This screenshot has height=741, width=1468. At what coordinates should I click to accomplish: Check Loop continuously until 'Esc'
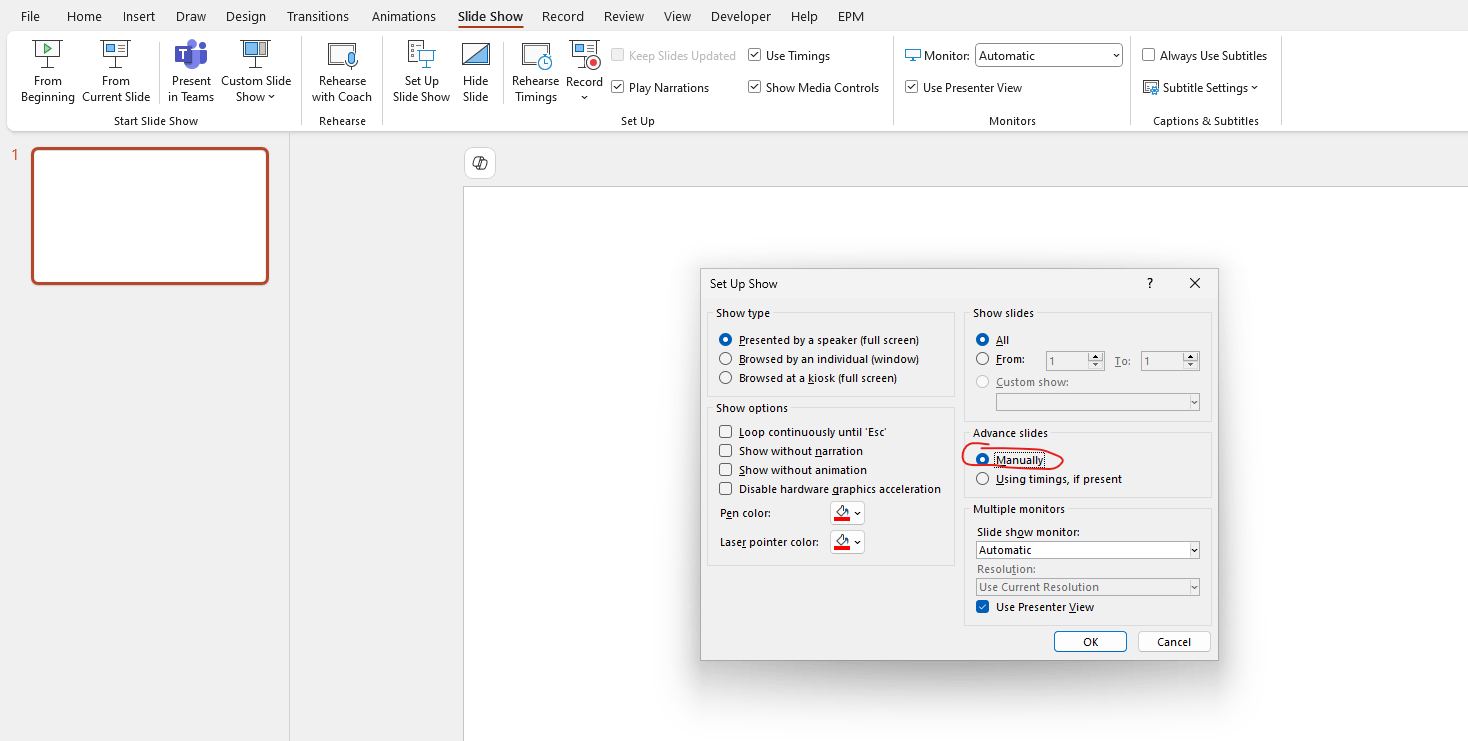pyautogui.click(x=726, y=432)
